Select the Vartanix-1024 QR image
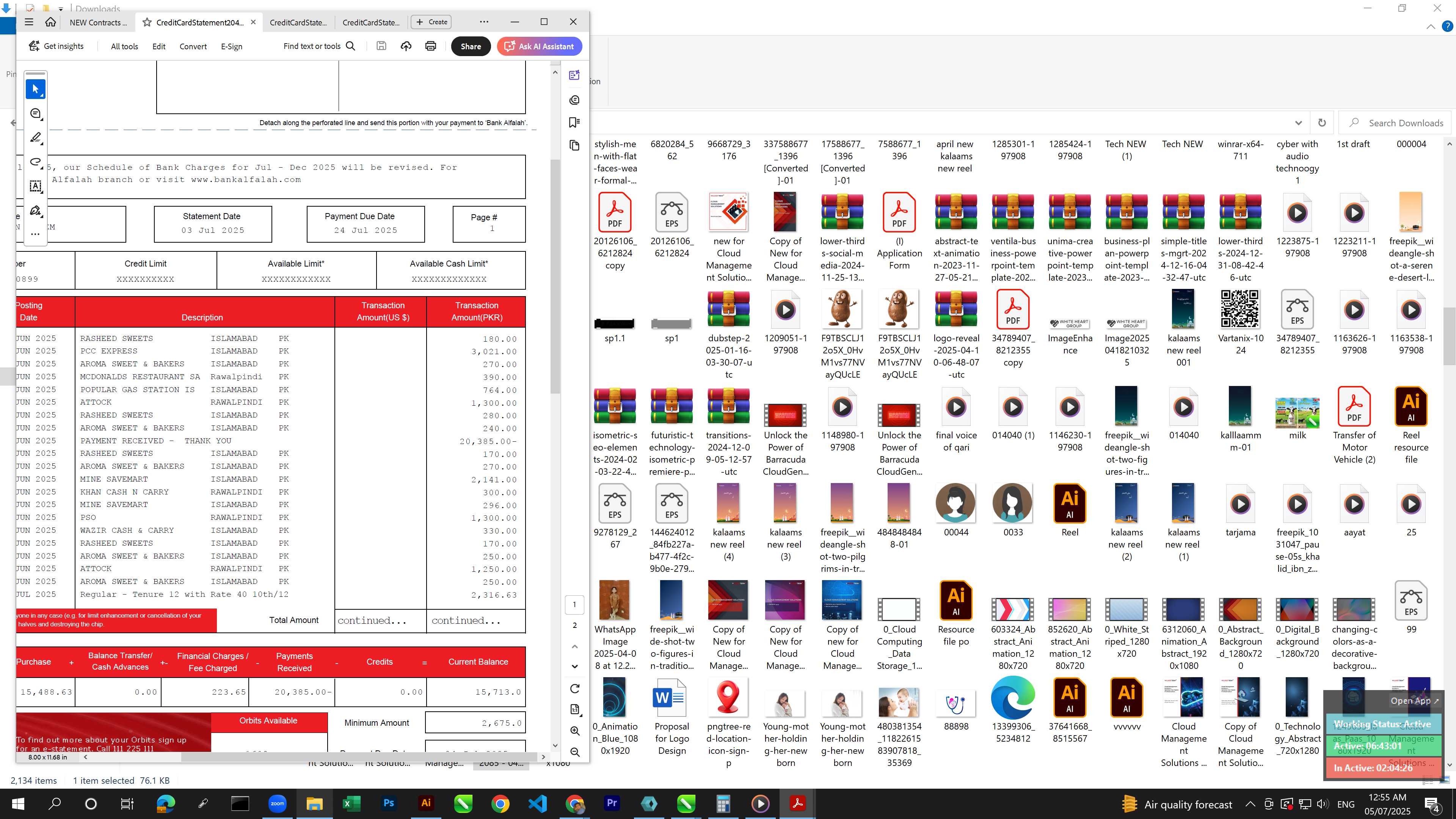 [1240, 322]
